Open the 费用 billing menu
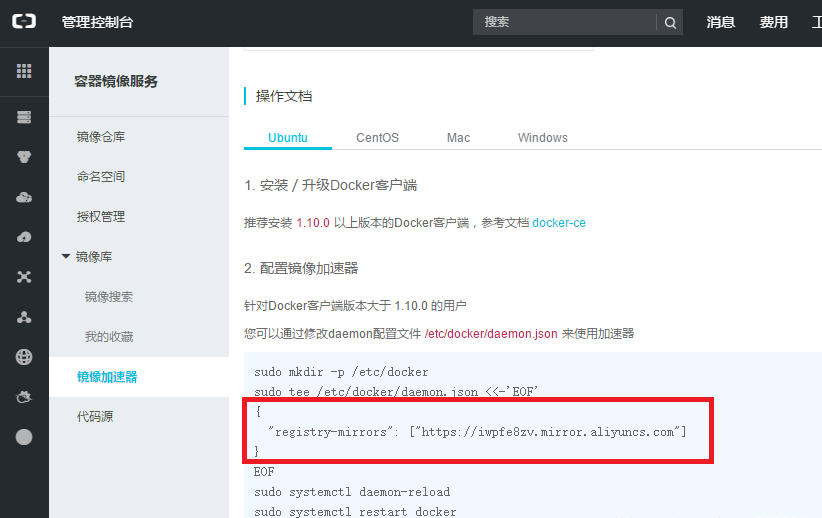The width and height of the screenshot is (822, 518). pyautogui.click(x=774, y=22)
